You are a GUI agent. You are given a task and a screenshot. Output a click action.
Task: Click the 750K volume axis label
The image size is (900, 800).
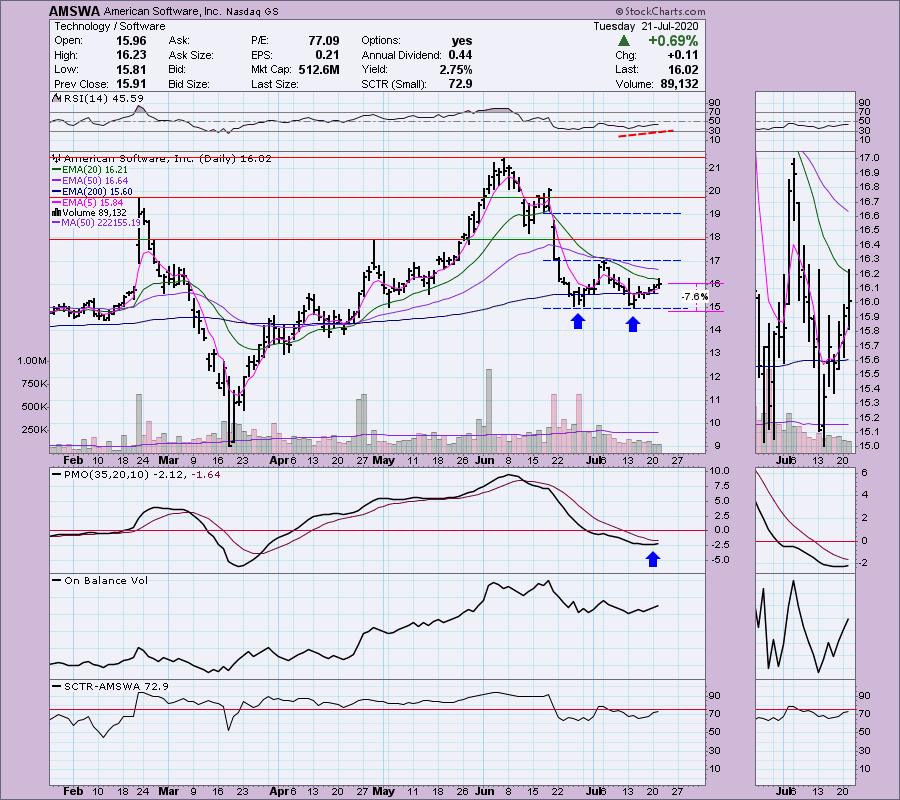coord(34,384)
